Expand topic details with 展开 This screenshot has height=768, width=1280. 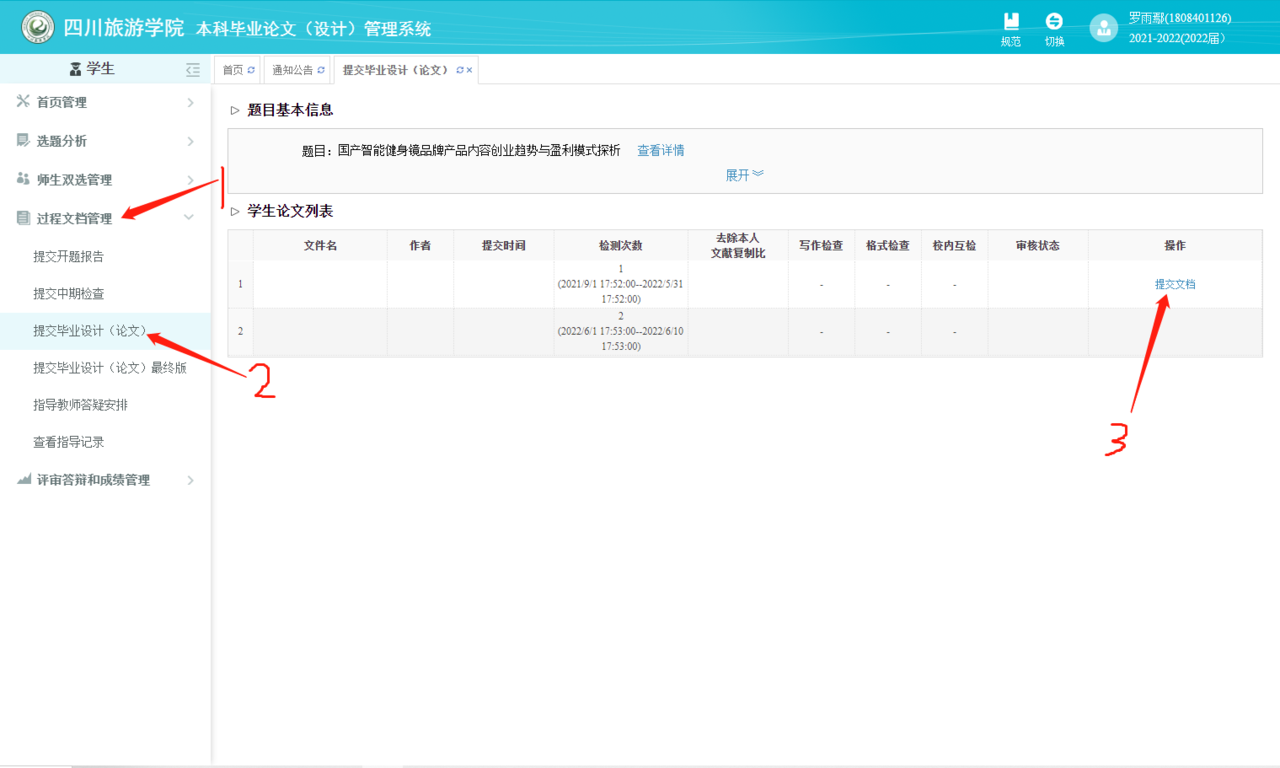tap(745, 175)
